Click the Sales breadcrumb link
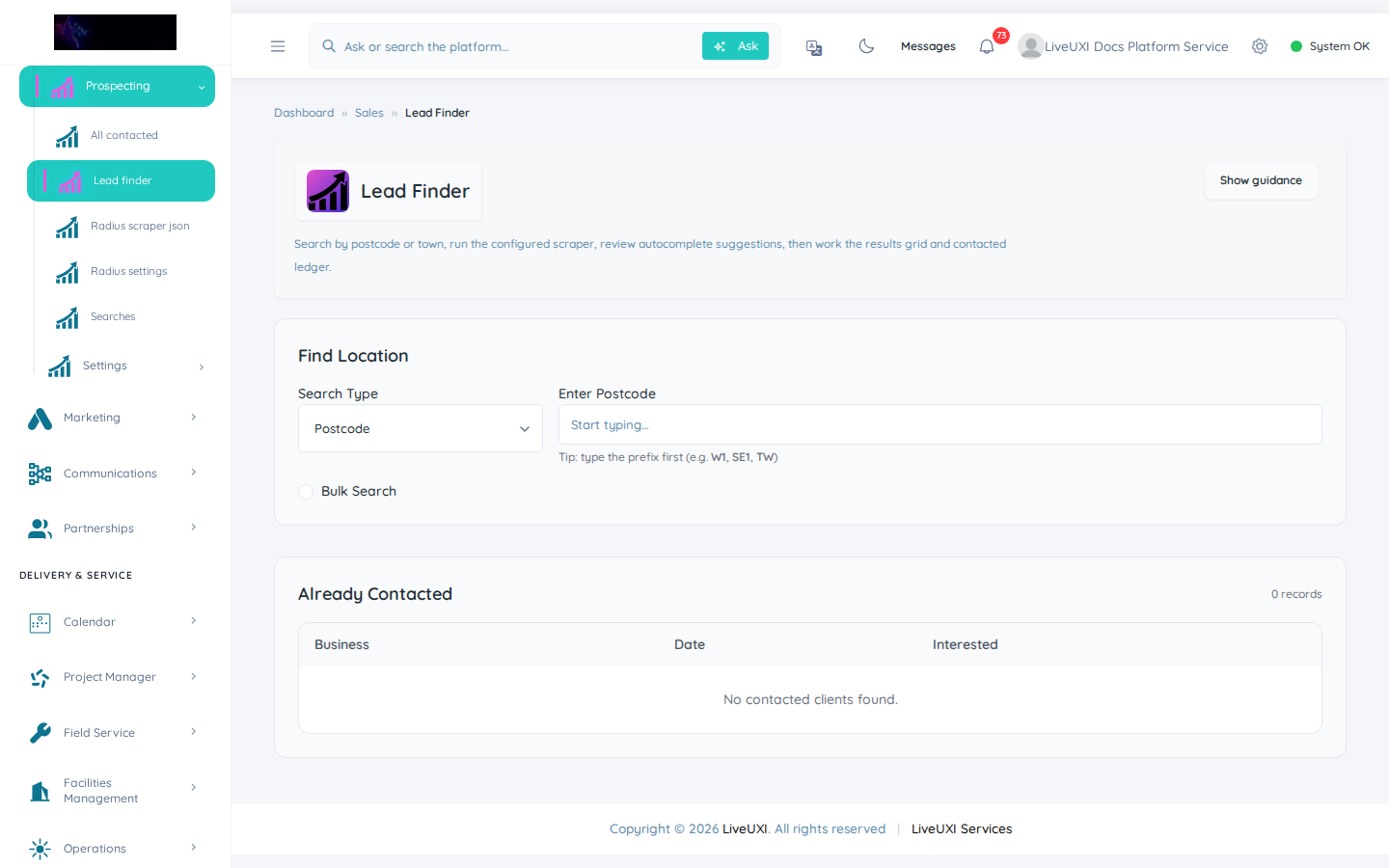This screenshot has width=1389, height=868. point(369,113)
